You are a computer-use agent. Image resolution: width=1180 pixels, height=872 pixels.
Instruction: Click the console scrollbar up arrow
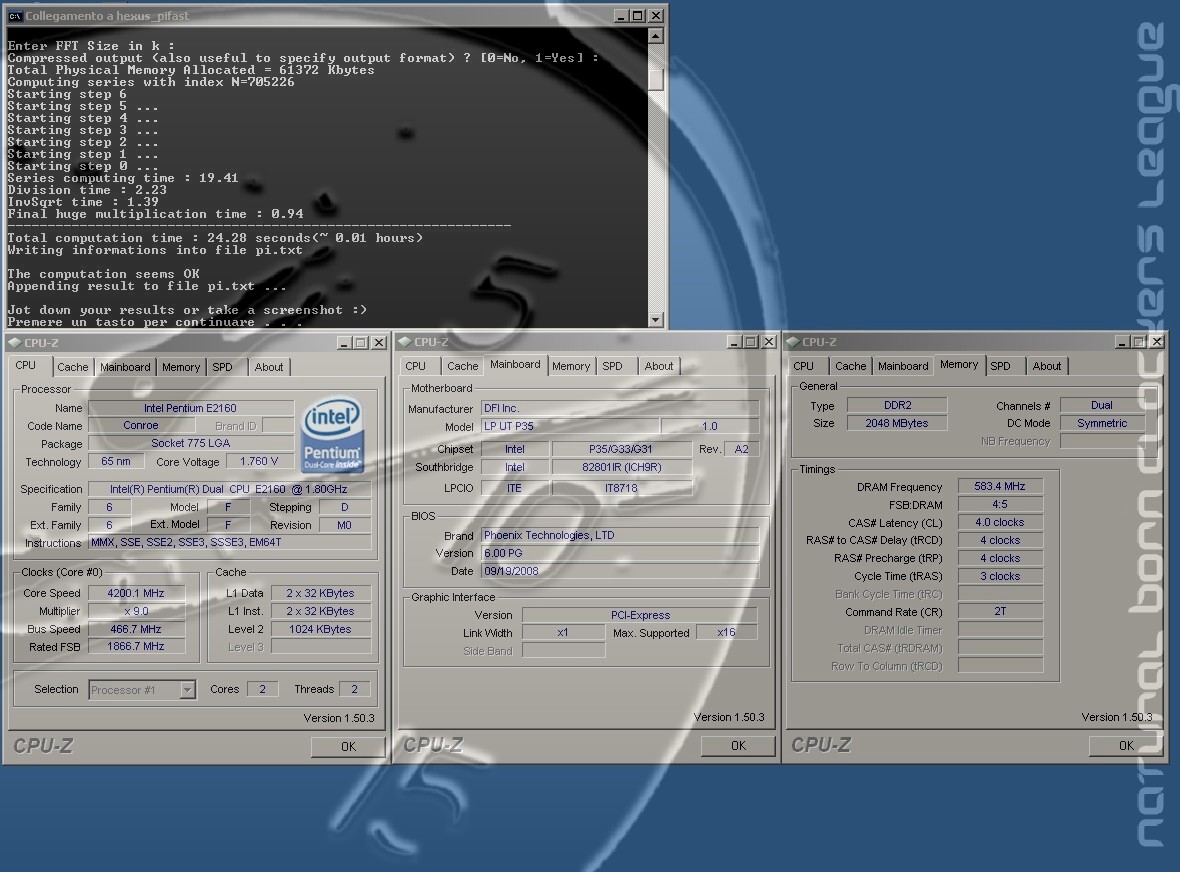click(x=655, y=36)
